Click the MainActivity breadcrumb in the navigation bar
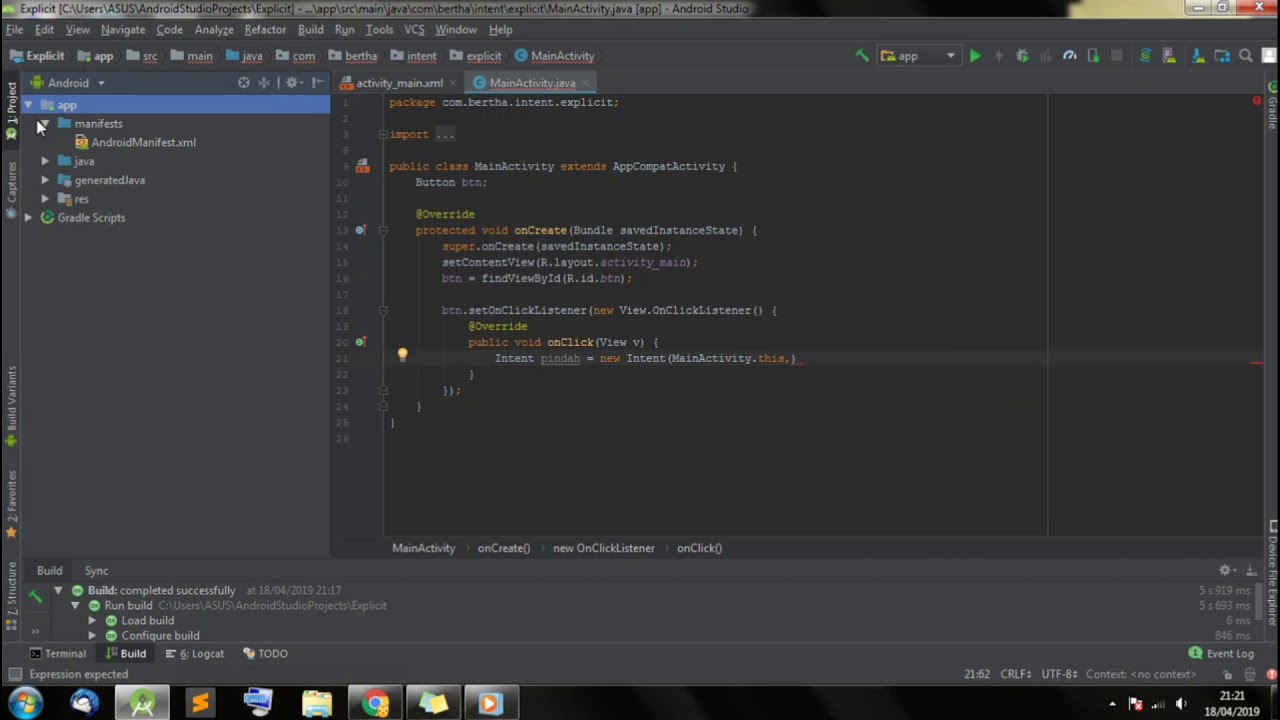Image resolution: width=1280 pixels, height=720 pixels. (554, 56)
